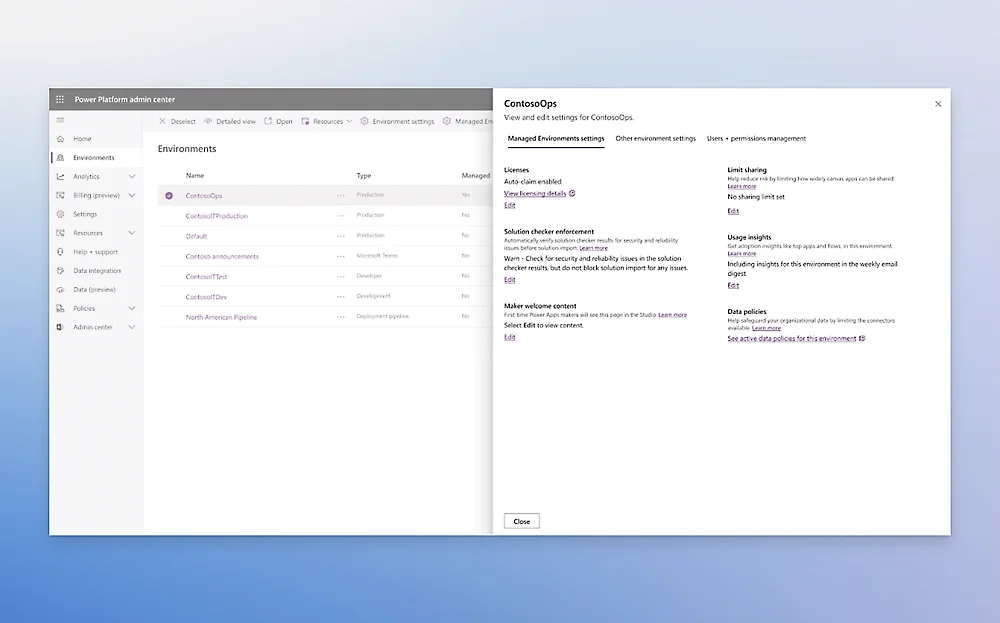Click the Managed Environments gear icon
1000x623 pixels.
click(x=446, y=121)
